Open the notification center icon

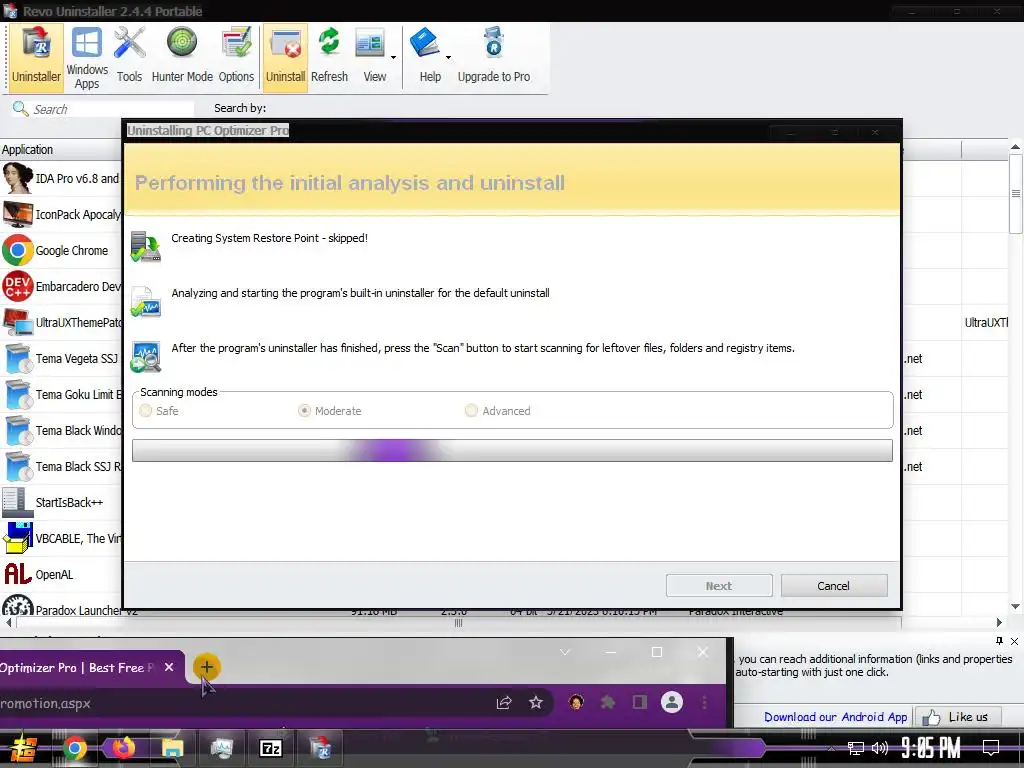pos(991,748)
